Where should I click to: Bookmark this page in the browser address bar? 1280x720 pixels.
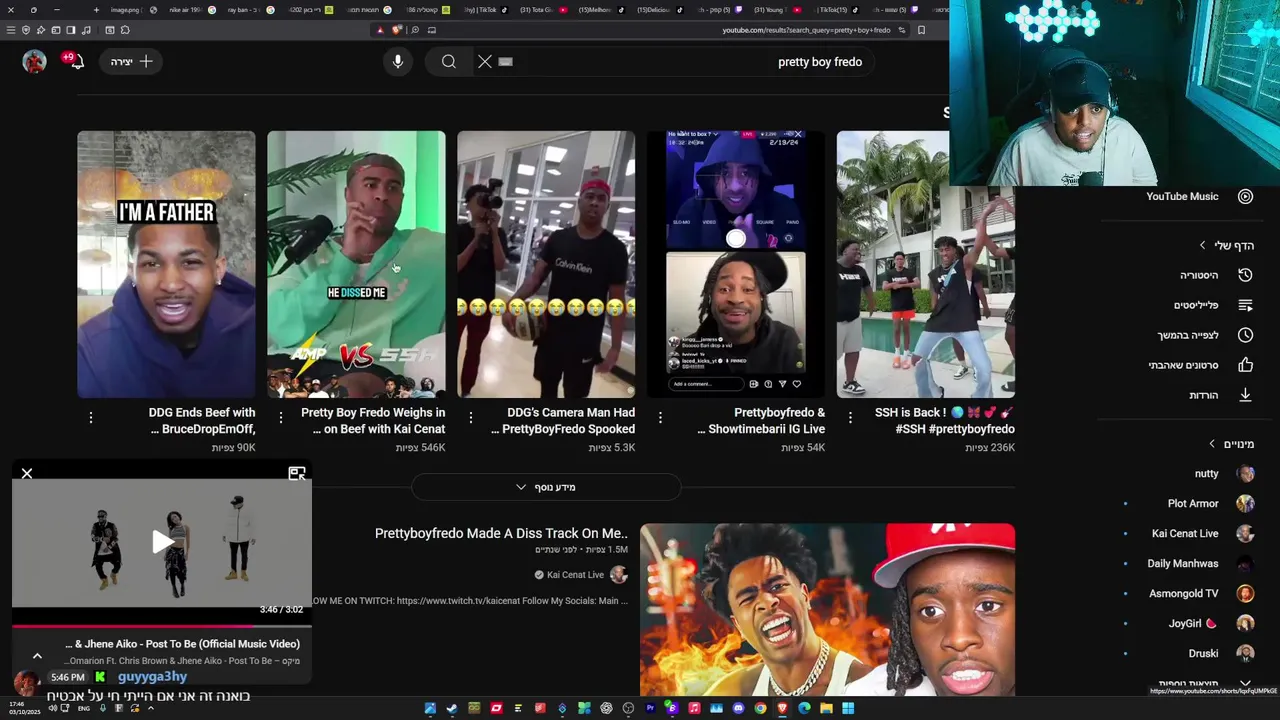[921, 30]
